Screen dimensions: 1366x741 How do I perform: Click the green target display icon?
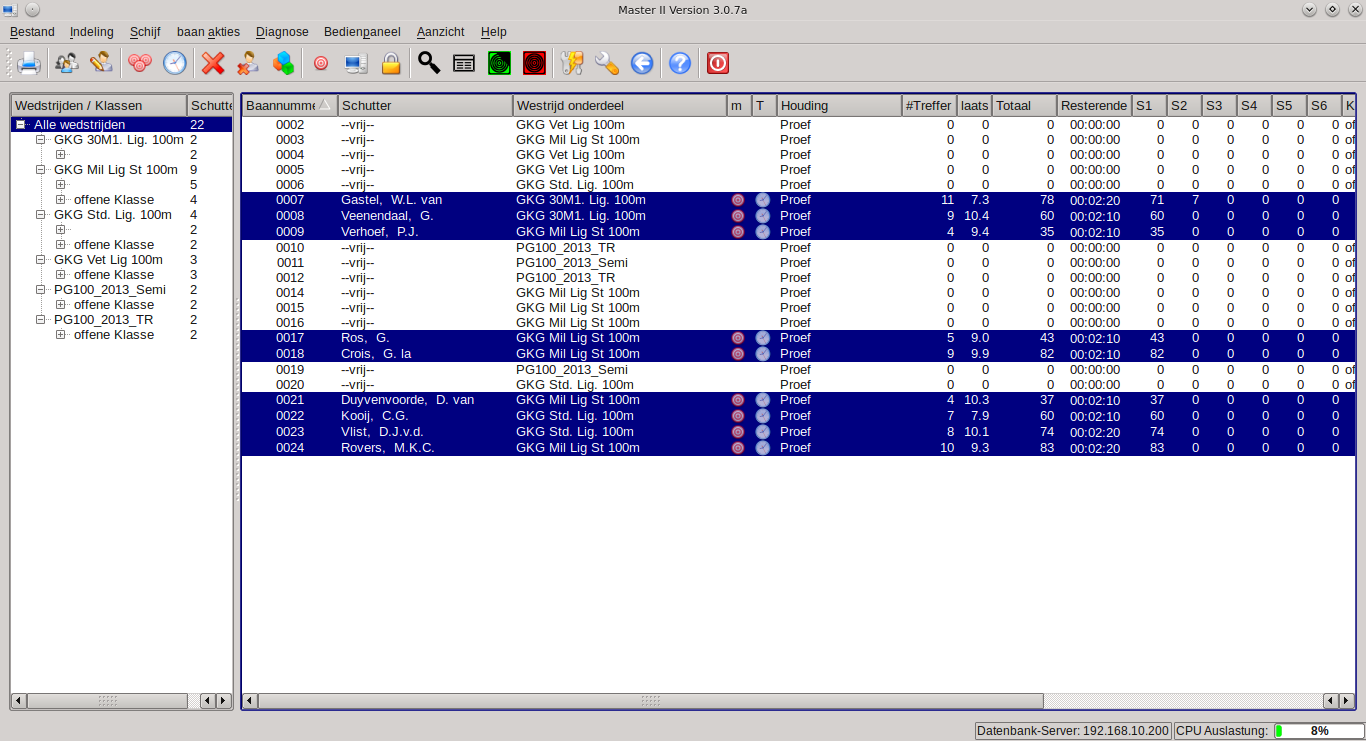tap(499, 64)
